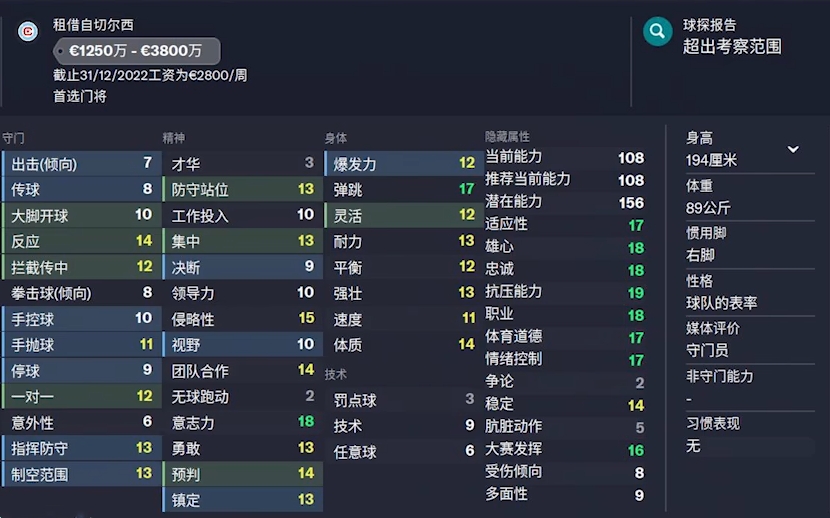Screen dimensions: 830x518
Task: Select the 爆发力 physical attribute row
Action: (x=404, y=163)
